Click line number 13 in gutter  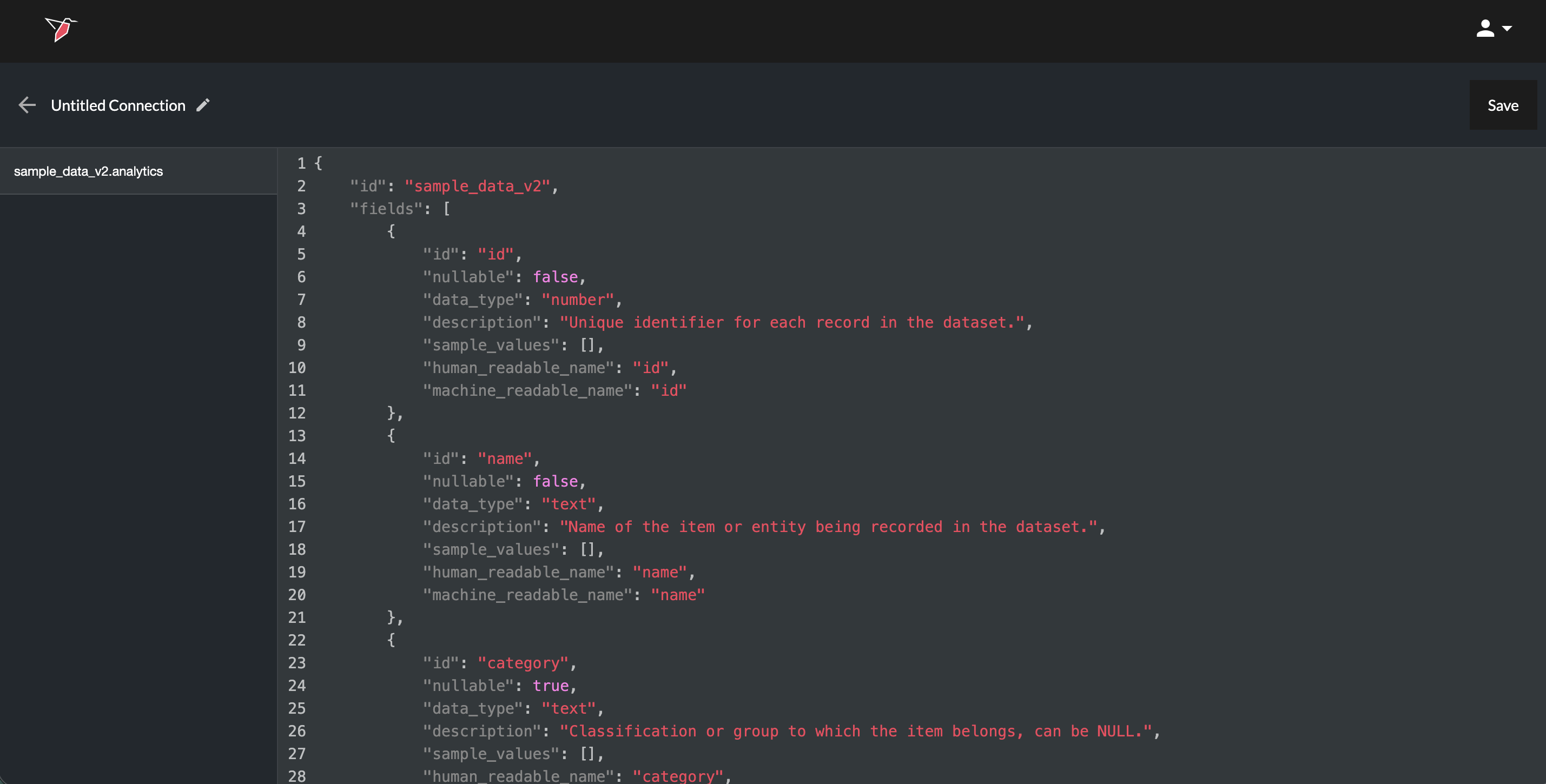click(x=296, y=436)
